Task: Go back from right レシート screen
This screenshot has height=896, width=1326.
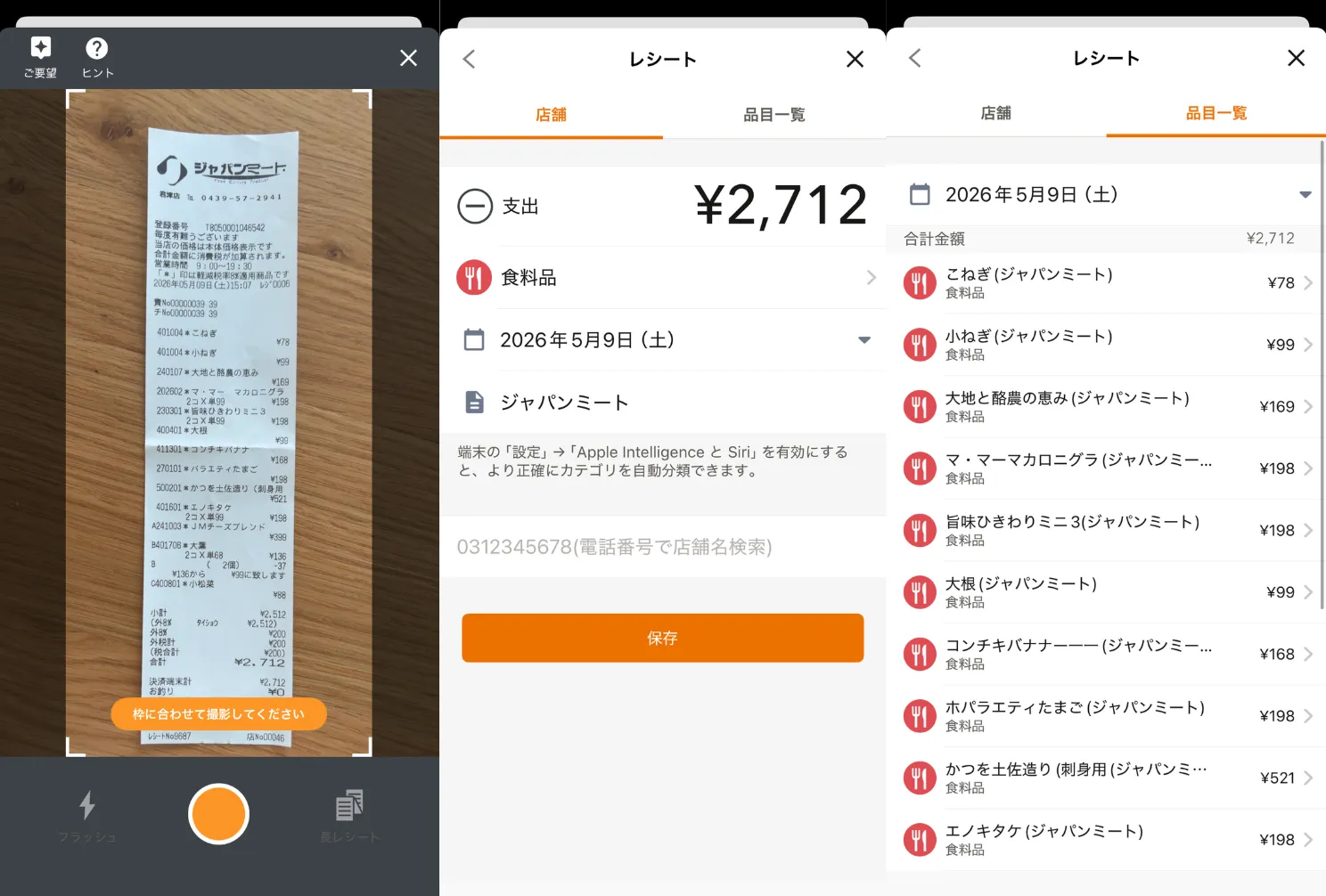Action: tap(914, 58)
